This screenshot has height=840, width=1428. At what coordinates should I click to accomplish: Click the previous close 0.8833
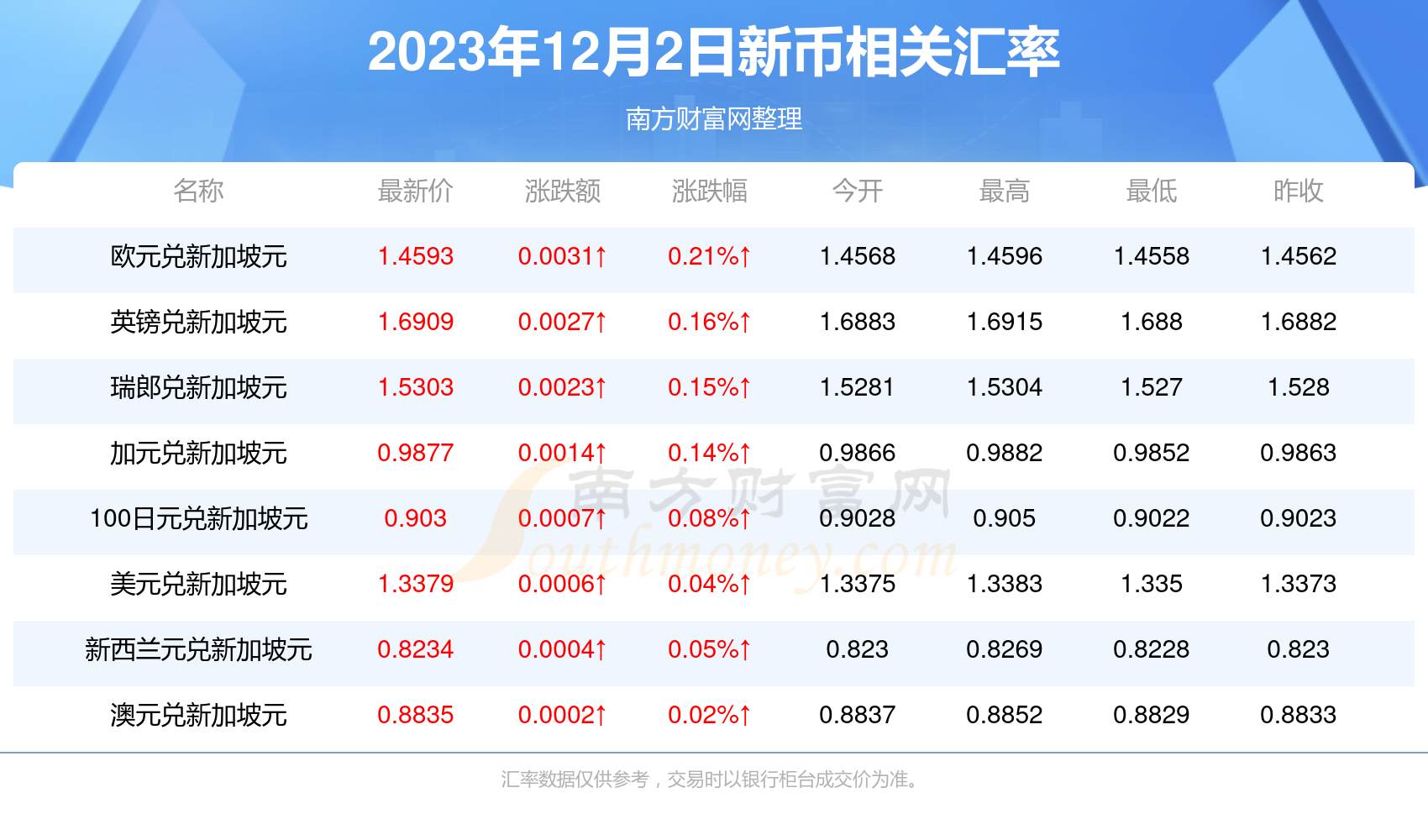coord(1299,715)
